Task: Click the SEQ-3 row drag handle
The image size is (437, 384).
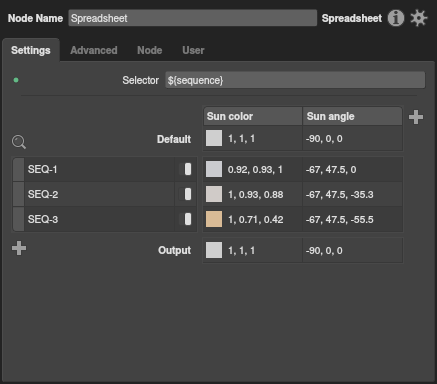Action: click(18, 219)
